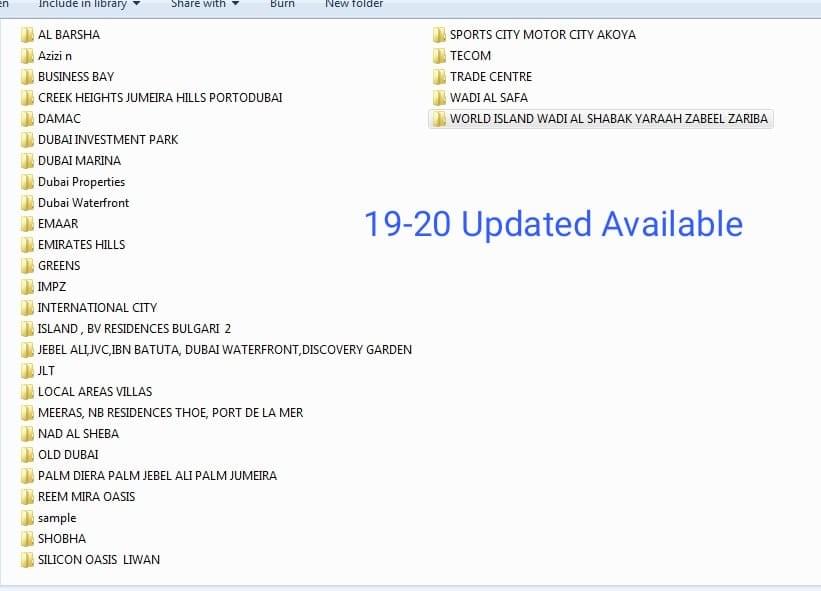The image size is (821, 591).
Task: Select the folder name TECOM
Action: click(x=471, y=56)
